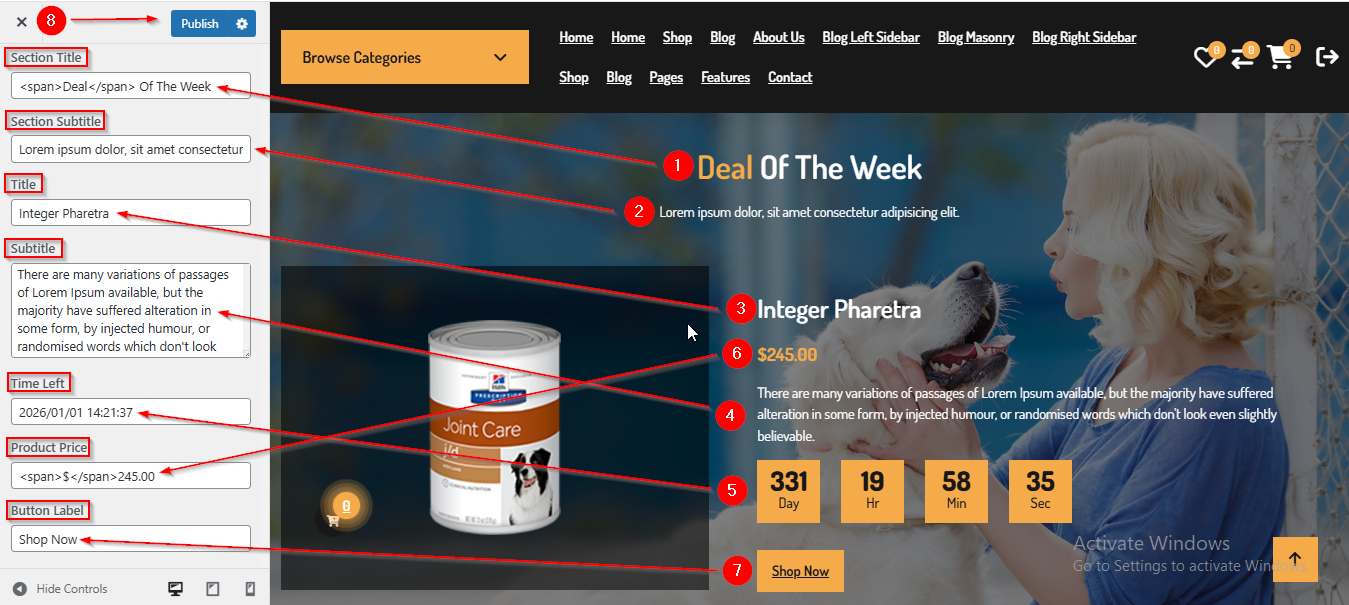
Task: Click the scroll-to-top arrow button
Action: (1295, 559)
